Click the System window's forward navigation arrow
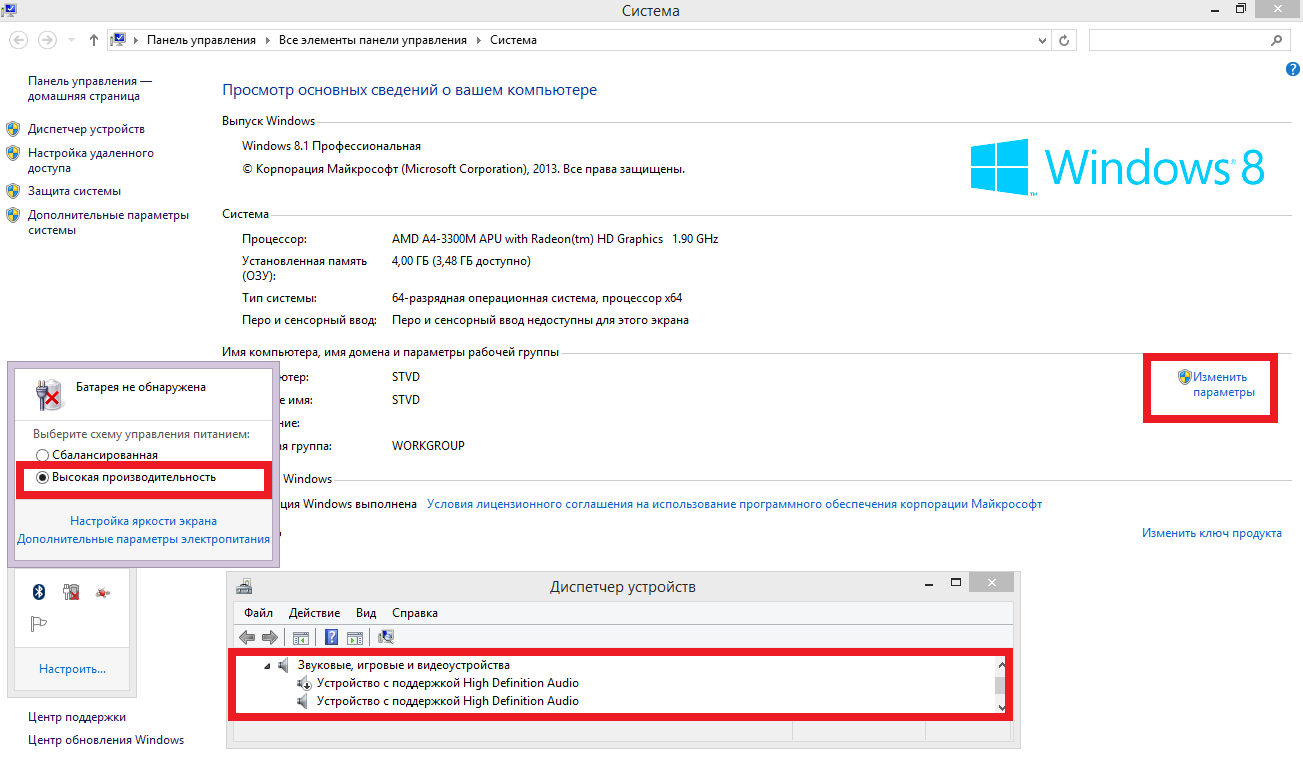 tap(47, 40)
